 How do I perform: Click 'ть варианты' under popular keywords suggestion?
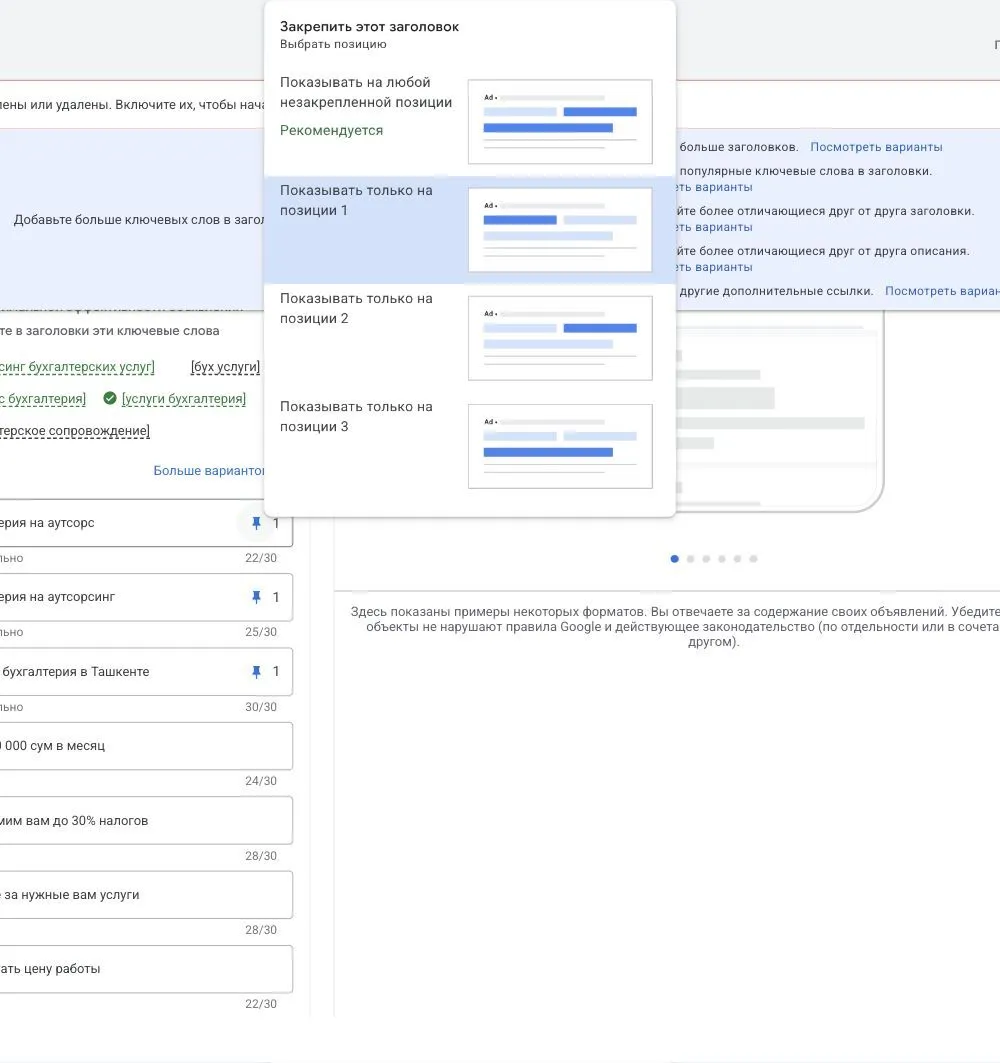point(714,187)
